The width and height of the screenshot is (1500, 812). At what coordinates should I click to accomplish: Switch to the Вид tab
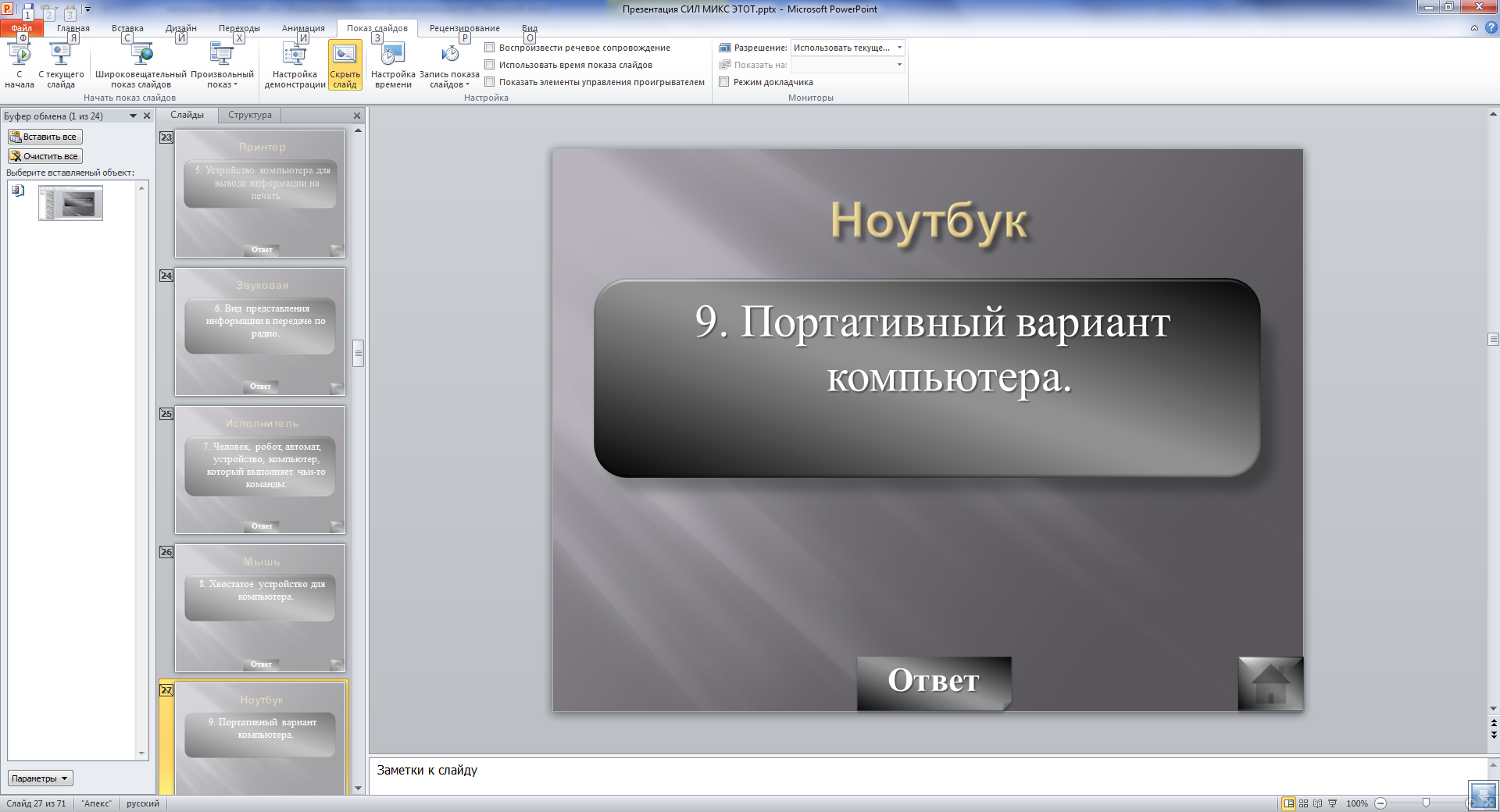click(530, 28)
